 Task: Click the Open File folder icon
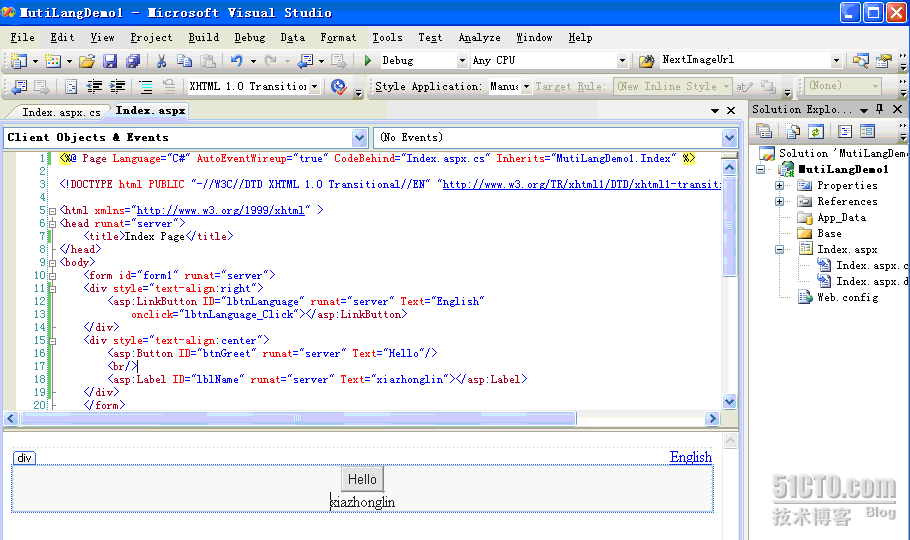(x=87, y=60)
